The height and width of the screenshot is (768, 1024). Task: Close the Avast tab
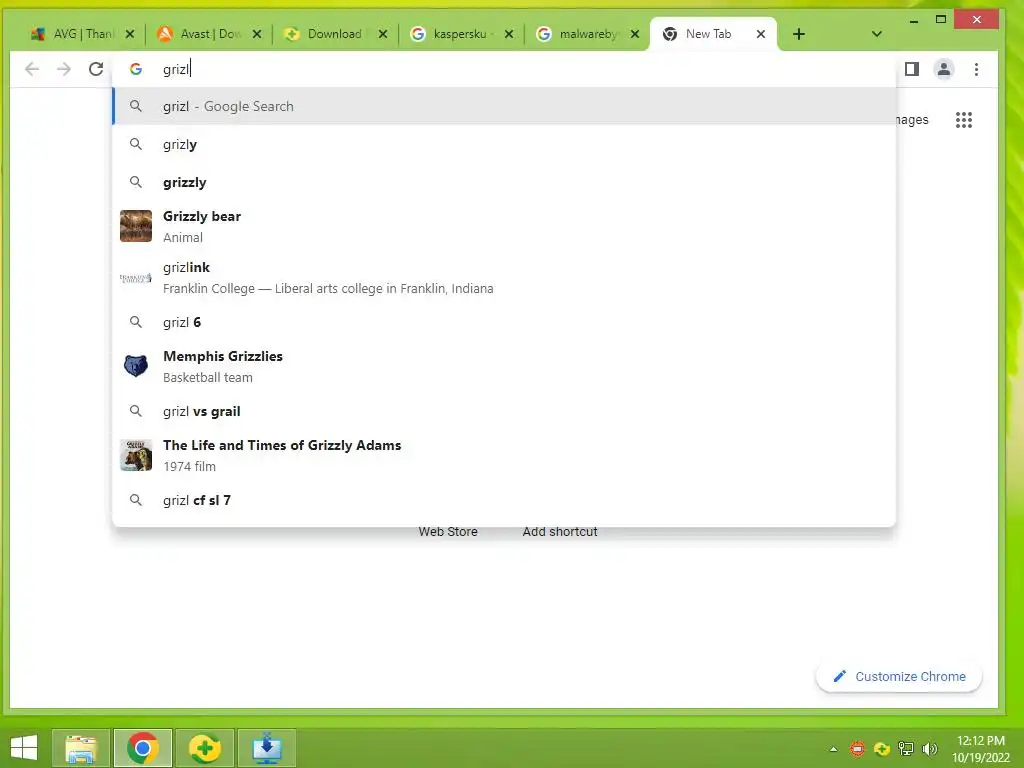click(257, 34)
